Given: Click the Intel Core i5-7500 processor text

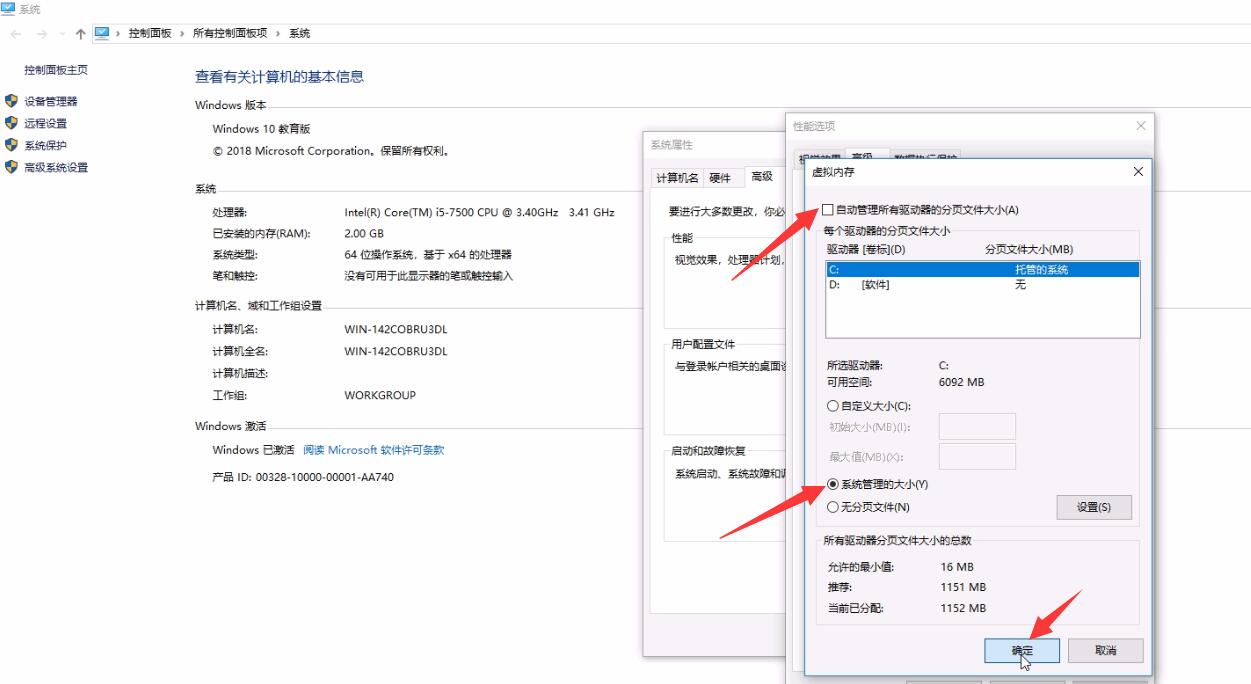Looking at the screenshot, I should 479,212.
